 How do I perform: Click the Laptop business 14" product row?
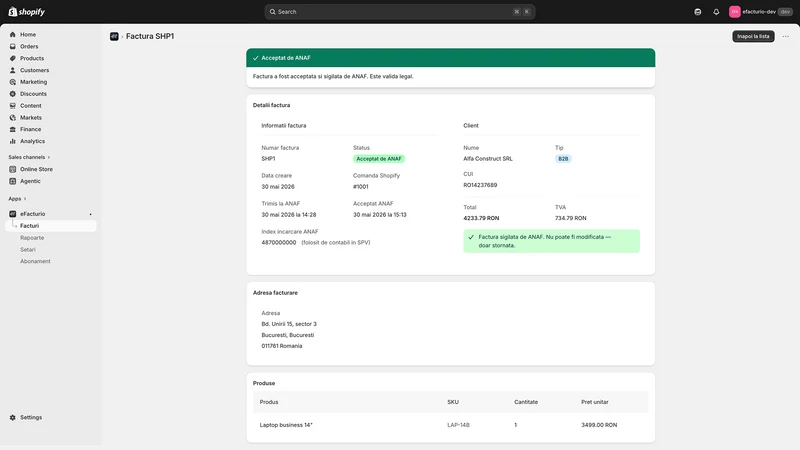point(451,425)
